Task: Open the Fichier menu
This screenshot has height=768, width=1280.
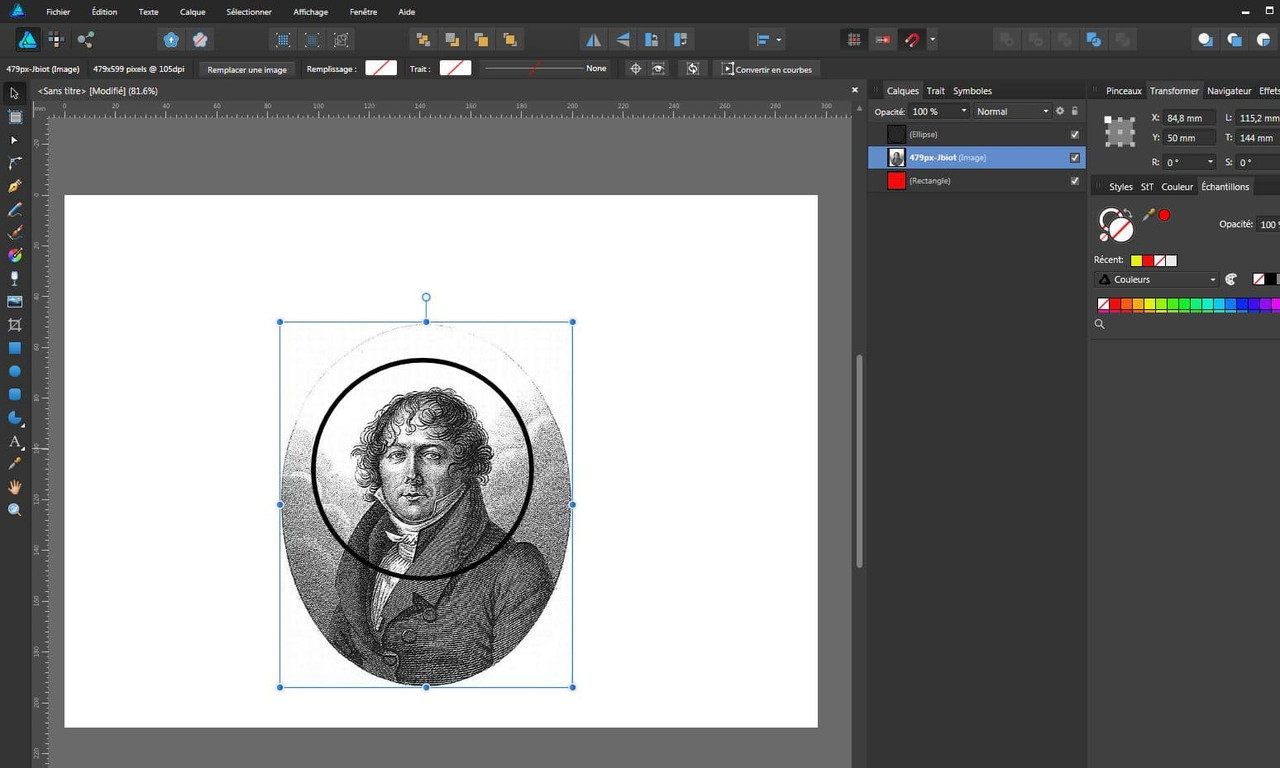Action: pyautogui.click(x=58, y=12)
